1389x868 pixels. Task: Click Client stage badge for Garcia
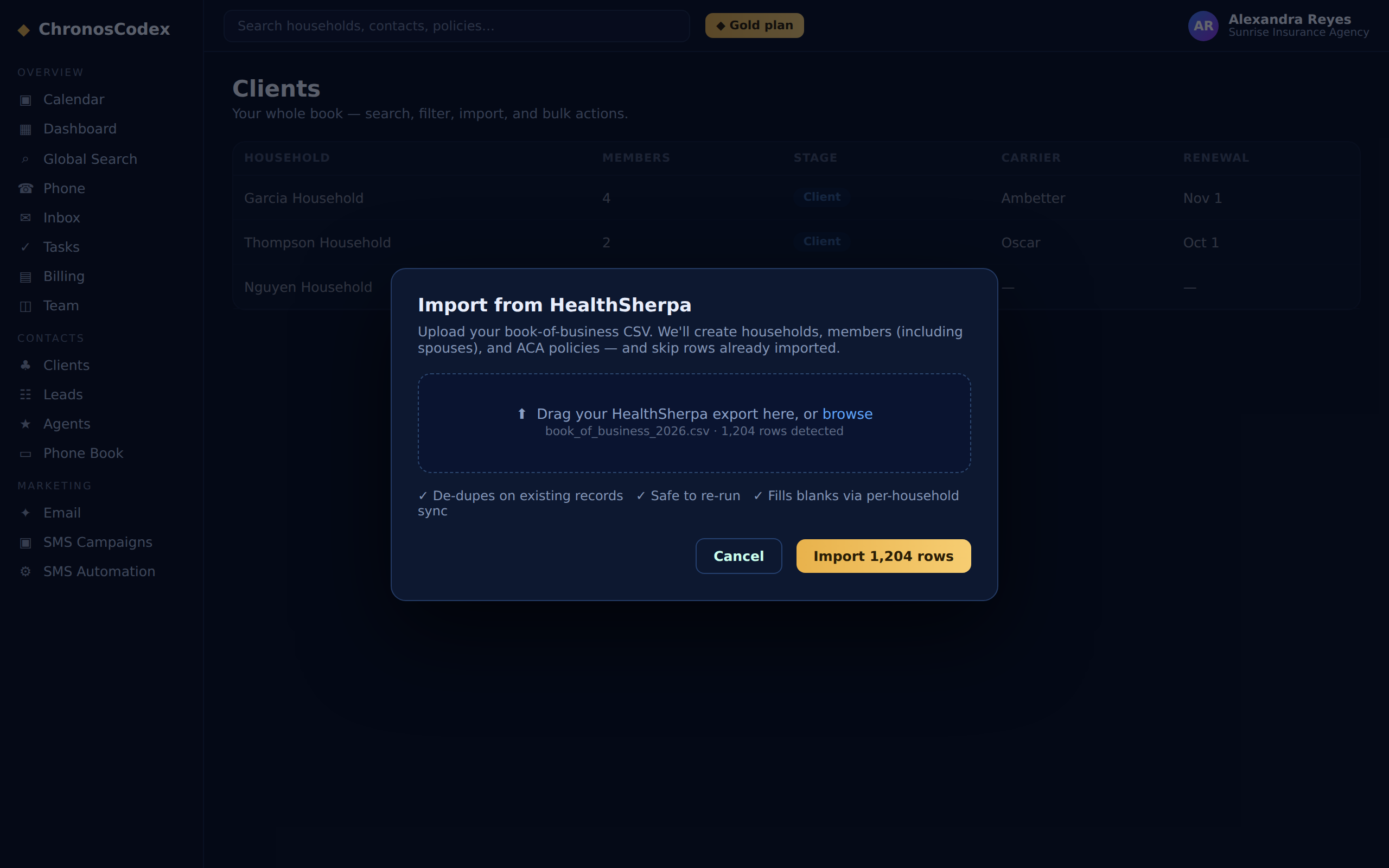click(821, 197)
